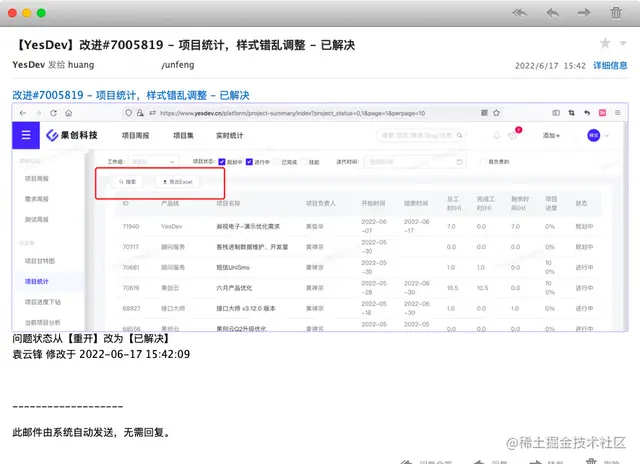Click 接口大师 v3.12.0 版本 project row
Image resolution: width=640 pixels, height=464 pixels.
[x=246, y=308]
